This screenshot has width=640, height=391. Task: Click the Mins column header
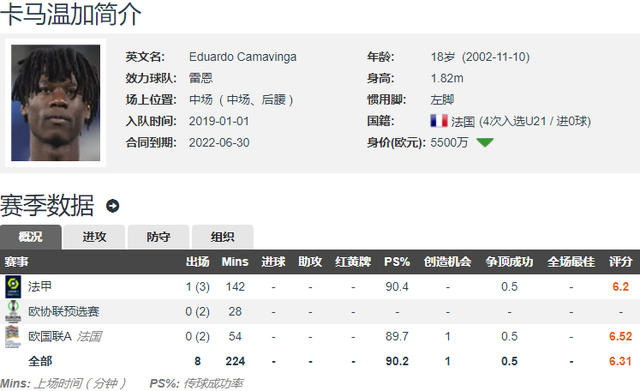point(235,262)
